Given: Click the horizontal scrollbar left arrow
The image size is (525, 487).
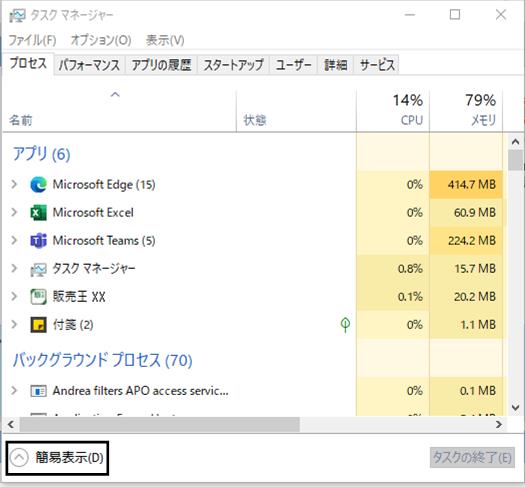Looking at the screenshot, I should coord(11,425).
